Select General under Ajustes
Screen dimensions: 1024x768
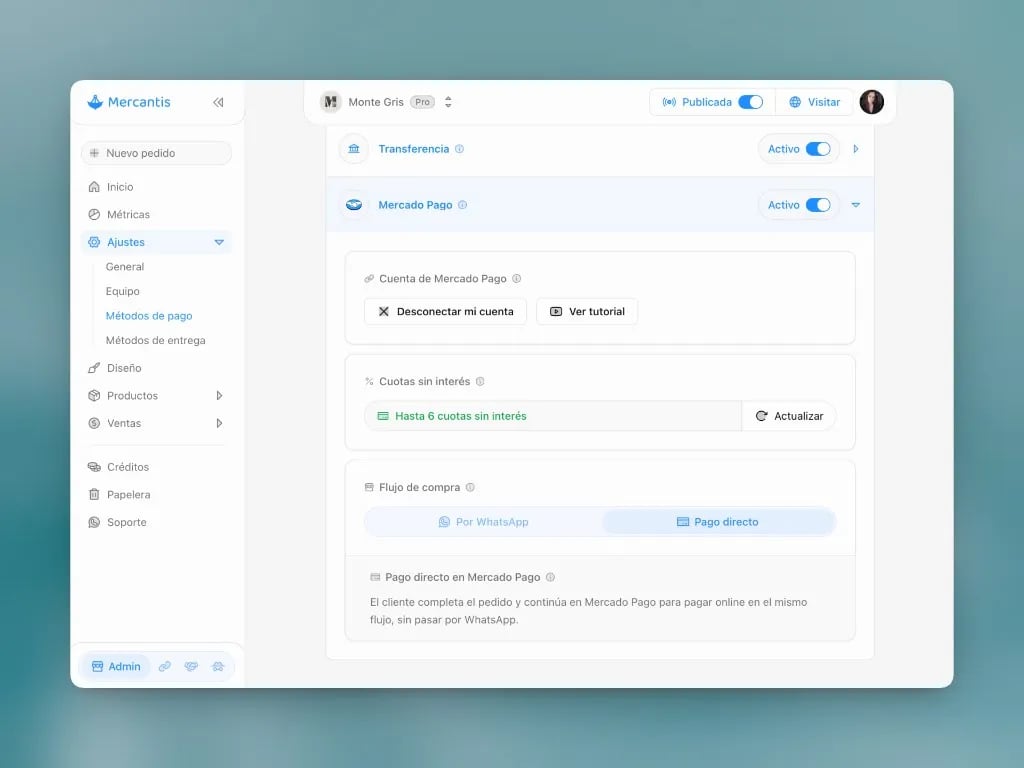tap(125, 266)
